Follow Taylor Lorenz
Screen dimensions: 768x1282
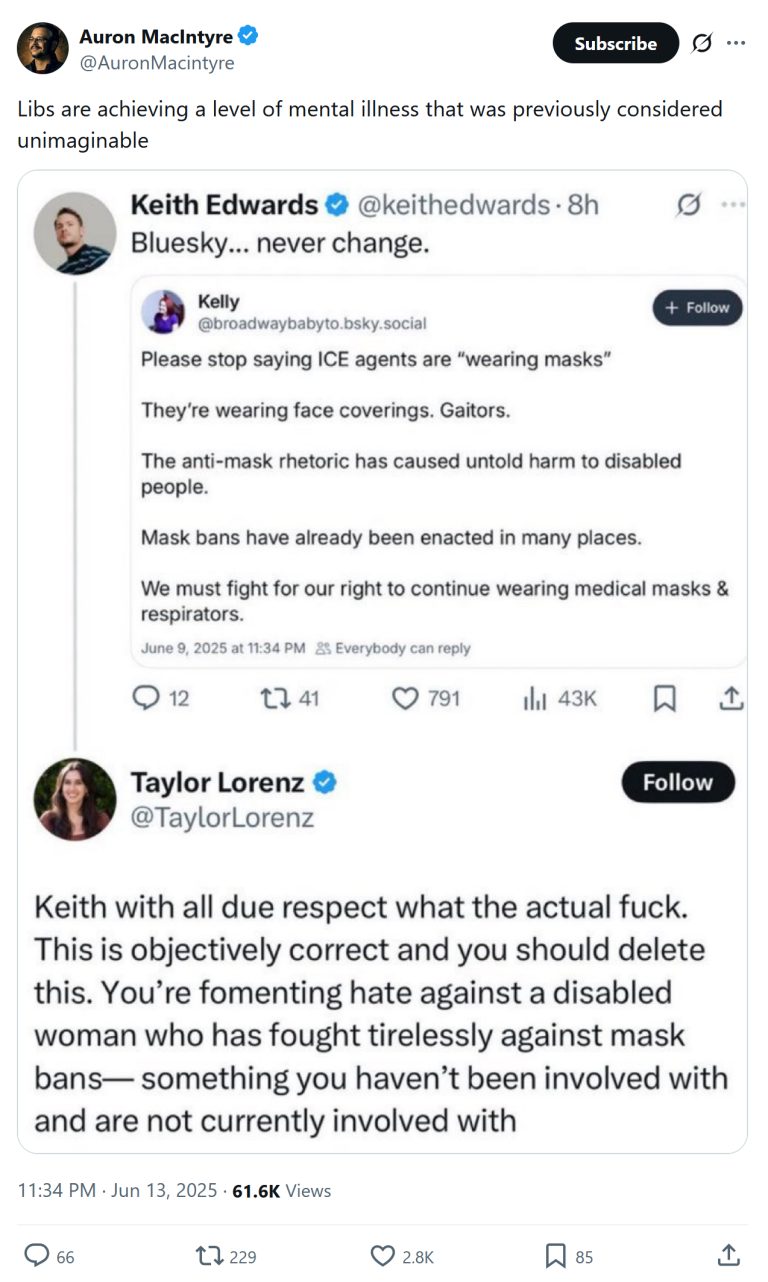(x=678, y=783)
